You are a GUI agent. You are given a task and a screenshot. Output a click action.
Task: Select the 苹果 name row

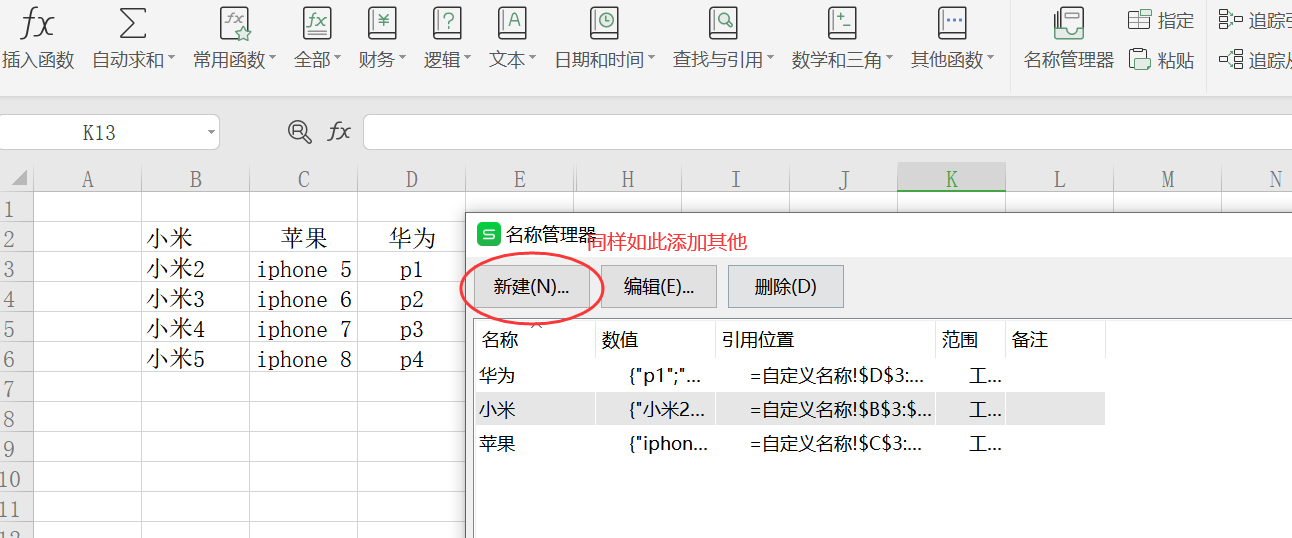[790, 443]
